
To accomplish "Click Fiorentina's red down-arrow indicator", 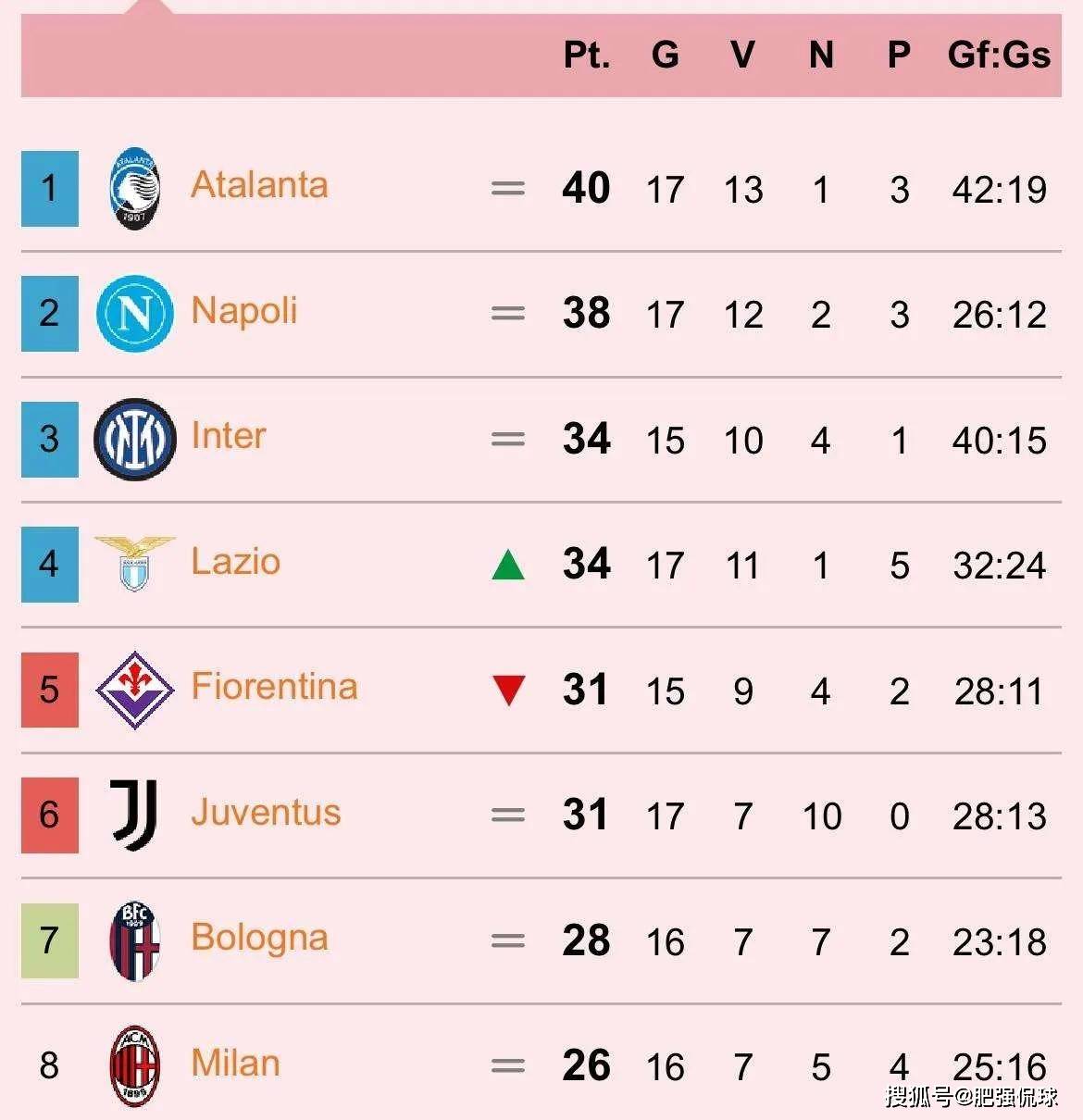I will (508, 691).
